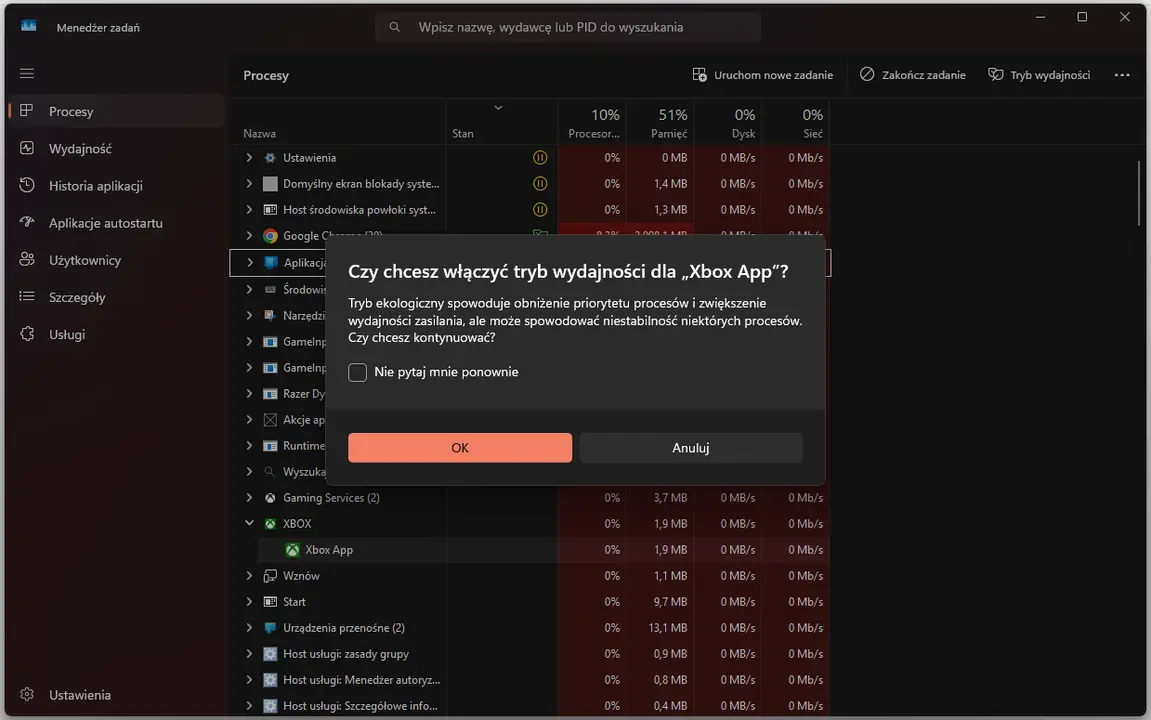Open Ustawienia at the sidebar bottom

click(116, 695)
